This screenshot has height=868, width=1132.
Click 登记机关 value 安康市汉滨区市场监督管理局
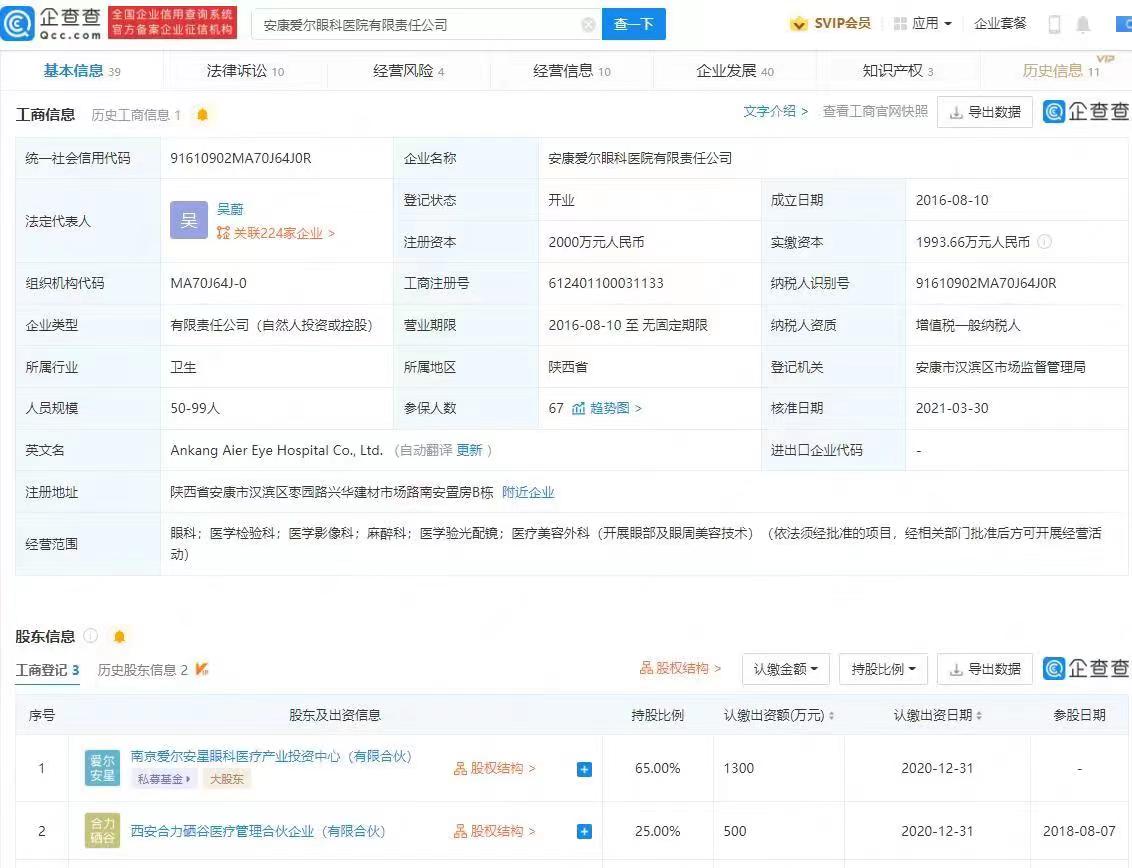coord(1001,367)
